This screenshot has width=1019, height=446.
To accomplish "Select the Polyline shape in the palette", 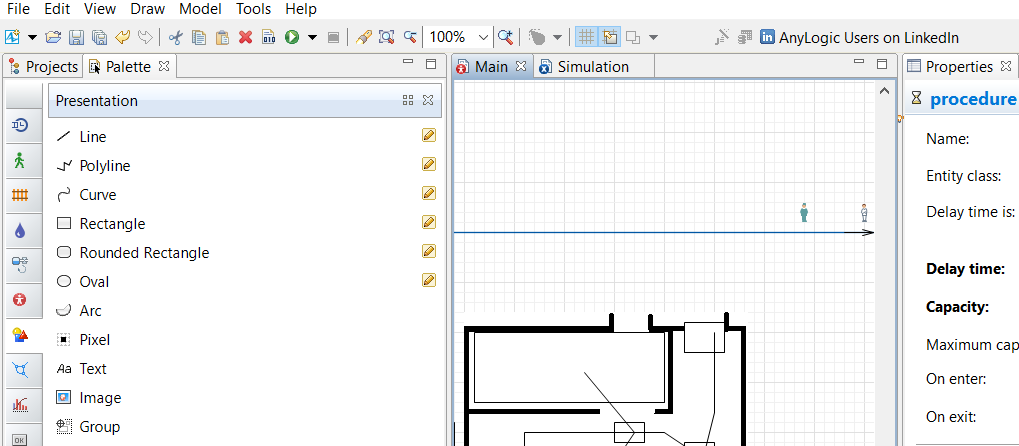I will 104,166.
